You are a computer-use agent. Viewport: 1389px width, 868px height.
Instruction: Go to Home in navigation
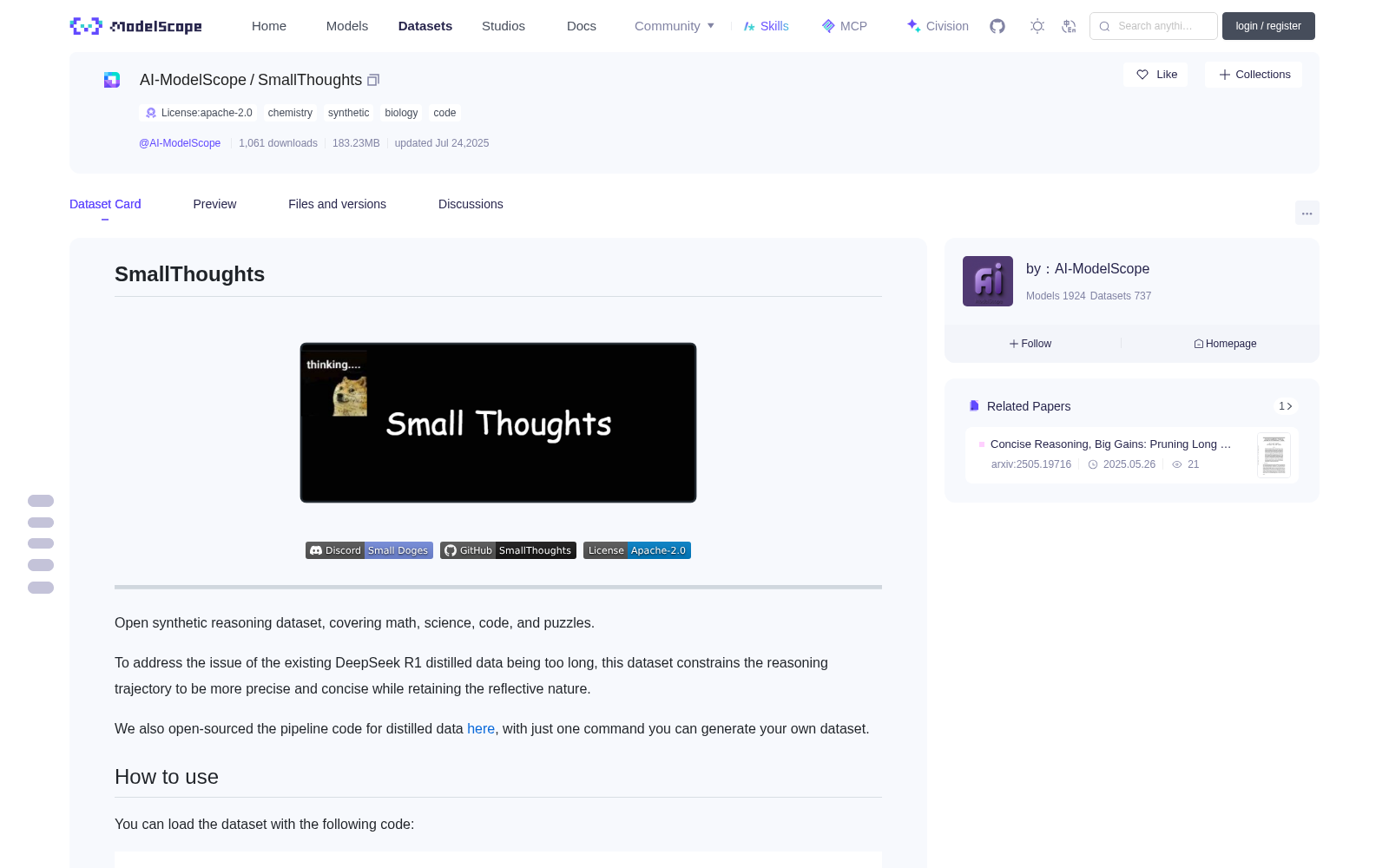tap(269, 26)
